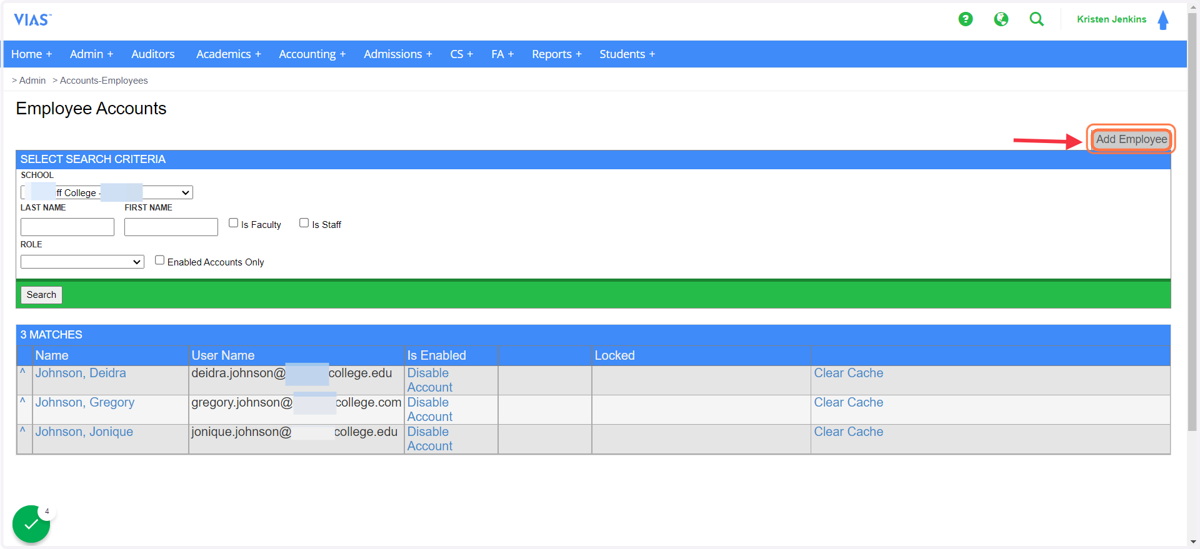The width and height of the screenshot is (1200, 549).
Task: Clear Cache for Johnson, Gregory
Action: pyautogui.click(x=848, y=402)
